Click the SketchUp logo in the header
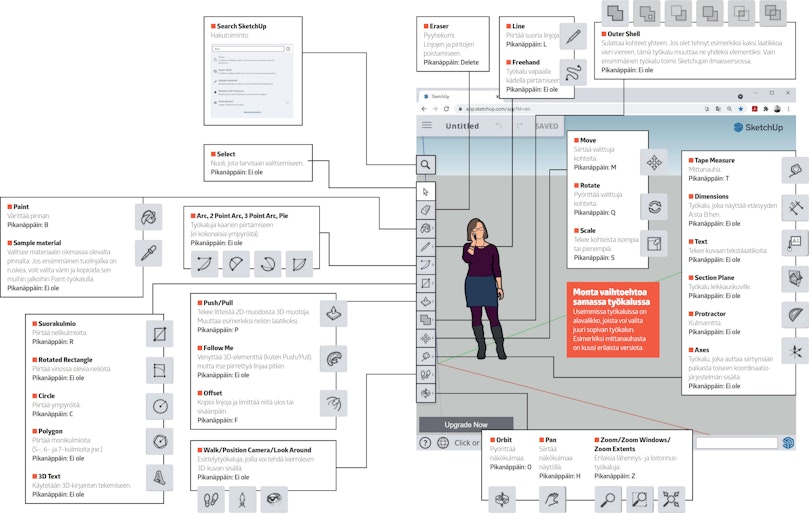This screenshot has width=809, height=513. (x=758, y=127)
